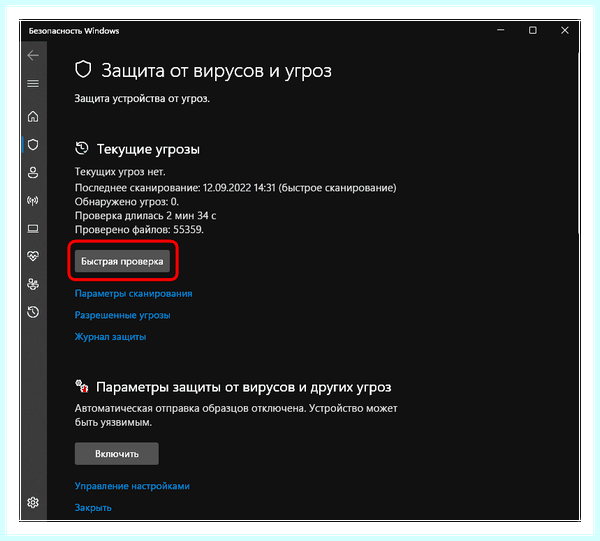The height and width of the screenshot is (541, 600).
Task: Click the Обнаружено угроз: 0 text
Action: [127, 202]
